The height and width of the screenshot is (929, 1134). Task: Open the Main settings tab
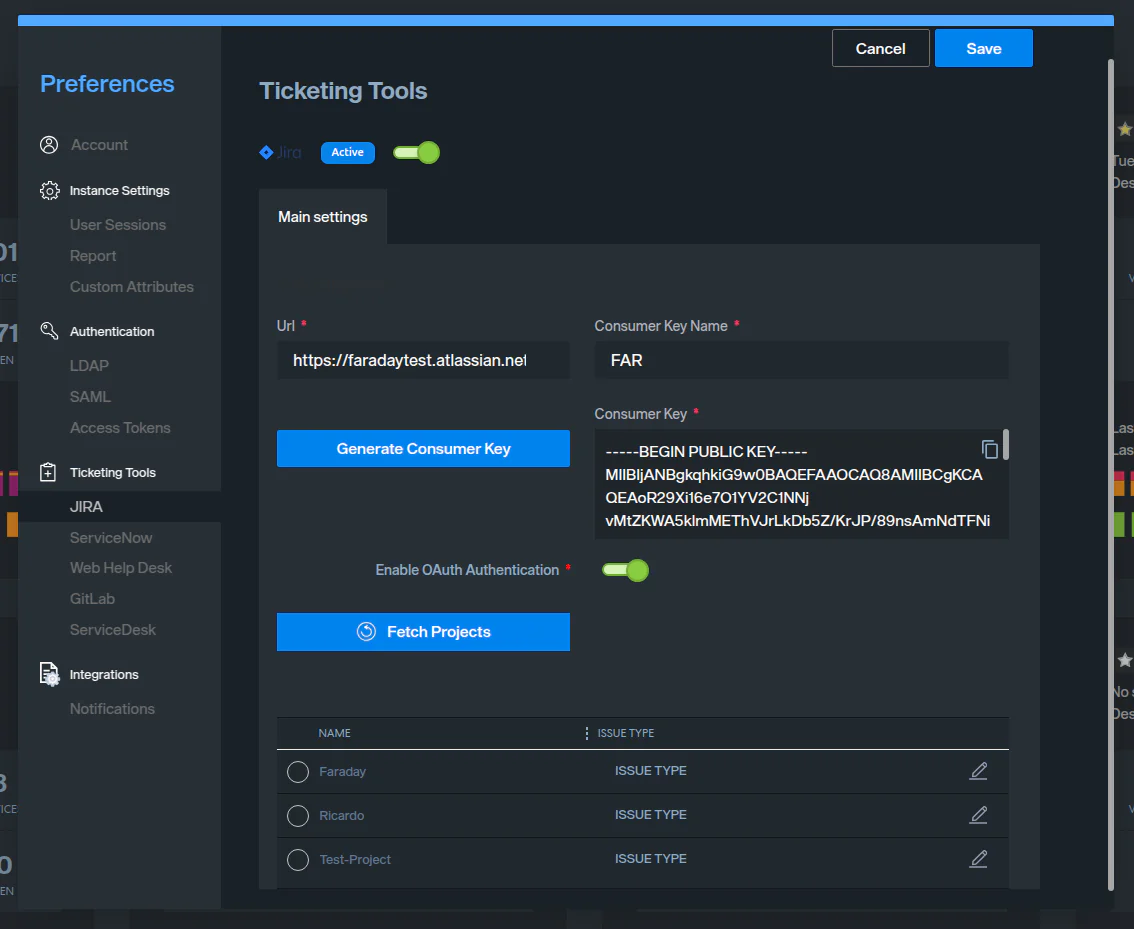click(322, 217)
